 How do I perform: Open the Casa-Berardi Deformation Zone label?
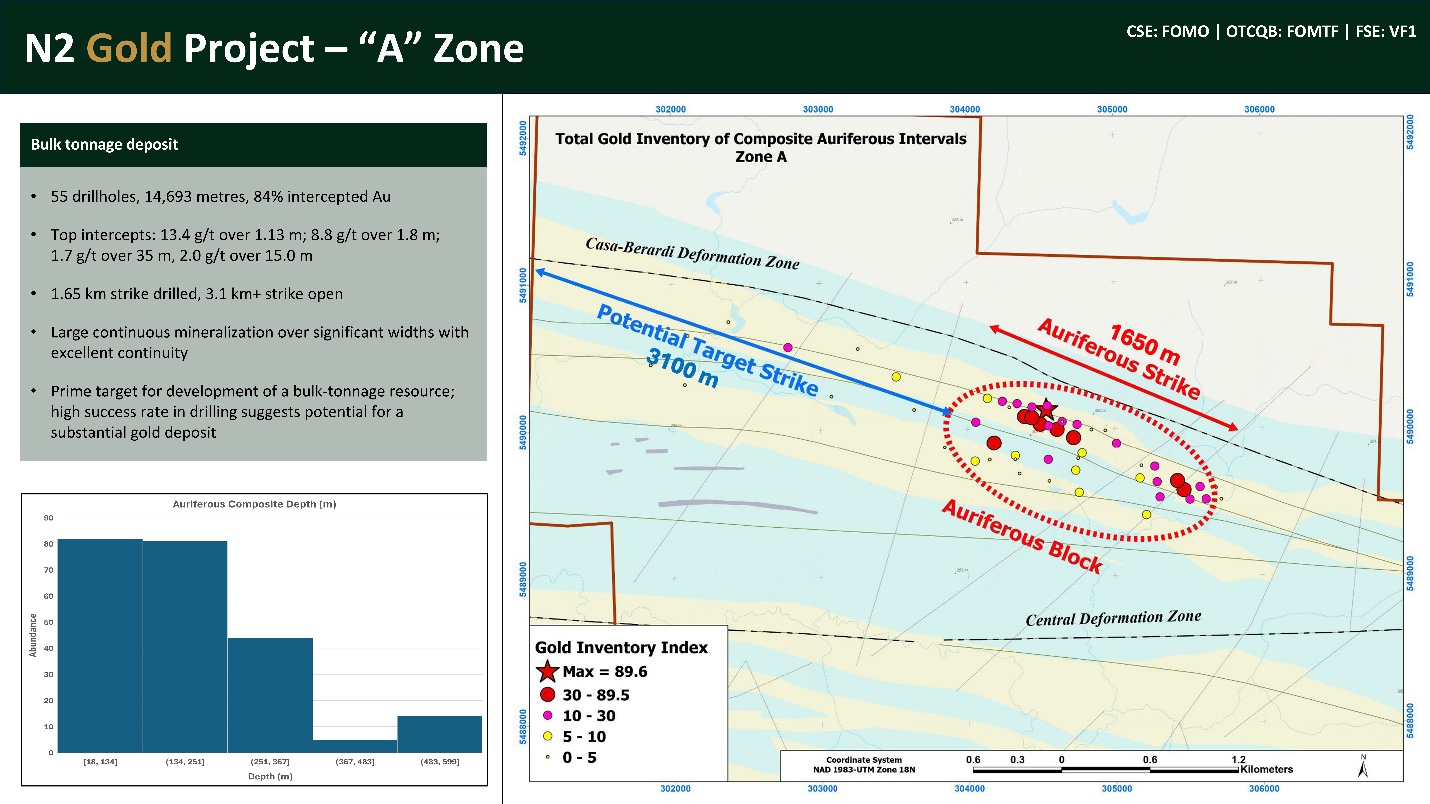(692, 250)
